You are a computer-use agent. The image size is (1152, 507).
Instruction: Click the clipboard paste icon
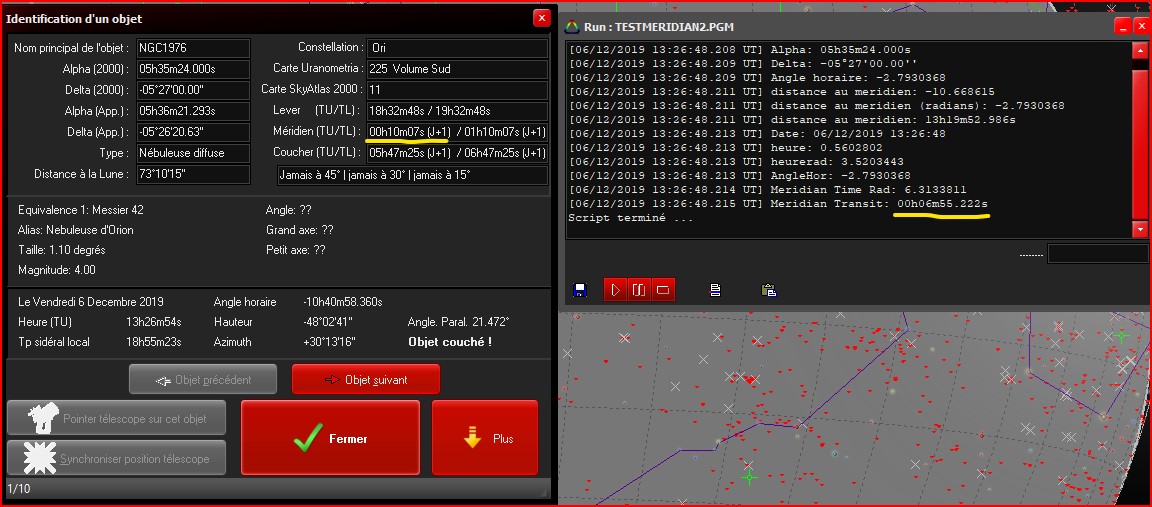click(x=768, y=290)
